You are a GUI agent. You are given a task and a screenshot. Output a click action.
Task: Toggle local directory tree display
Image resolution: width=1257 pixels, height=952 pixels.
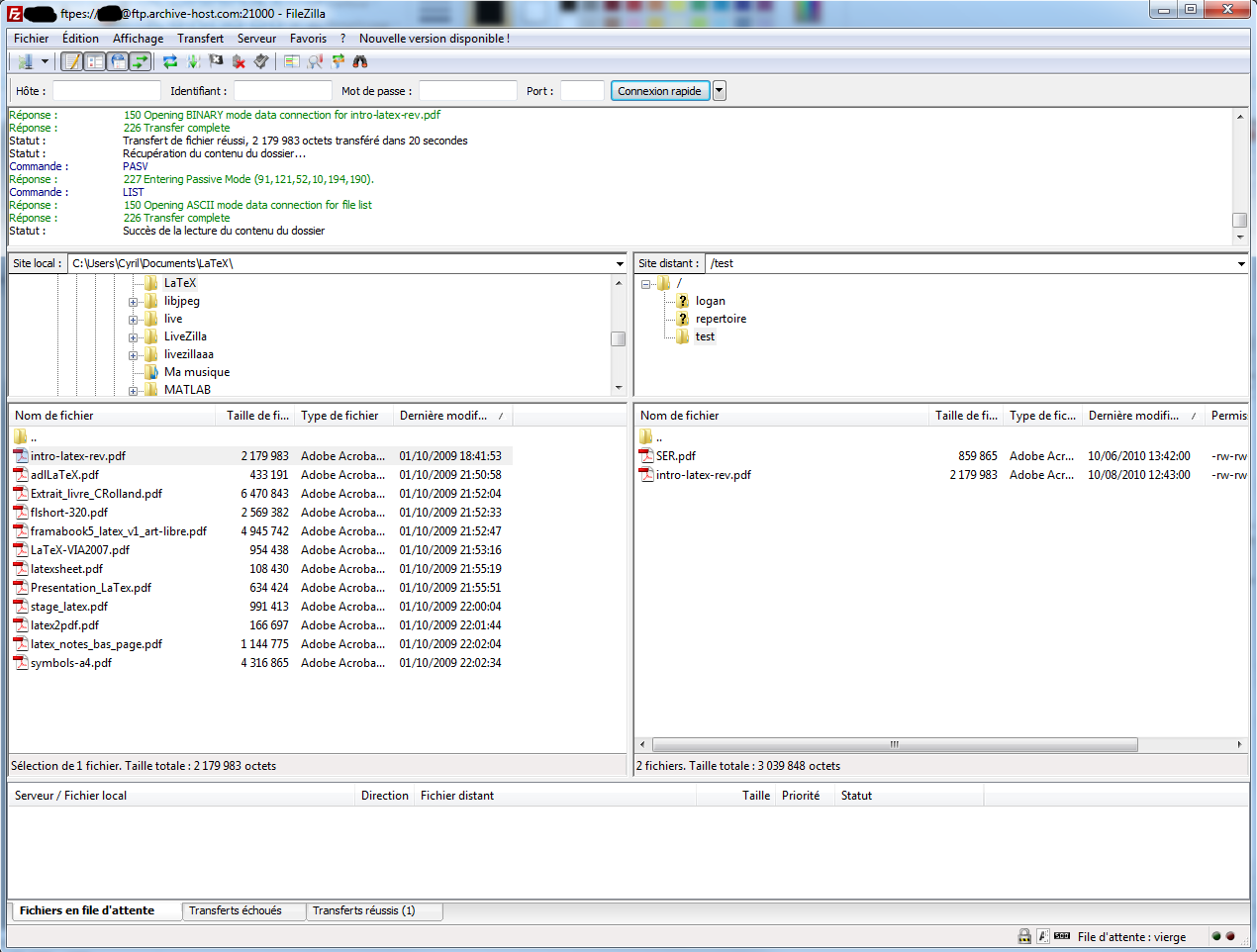pos(95,61)
